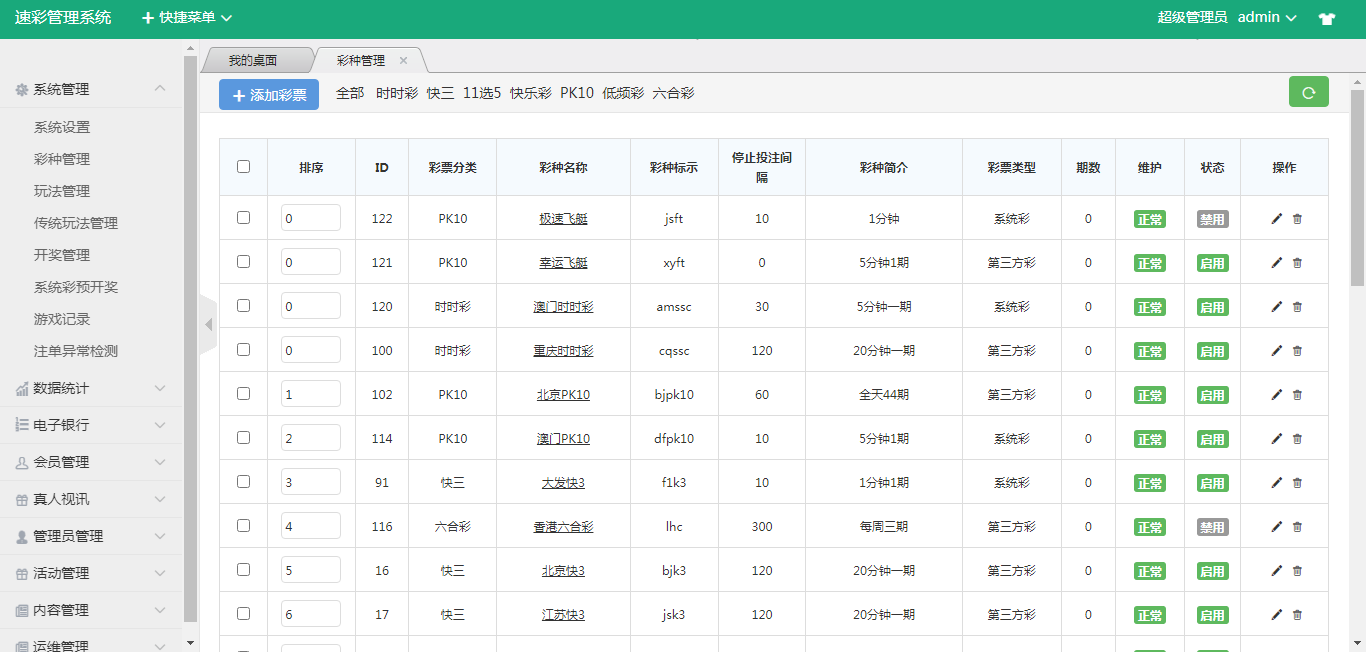Screen dimensions: 1366x652
Task: Click the 添加彩票 button
Action: (269, 95)
